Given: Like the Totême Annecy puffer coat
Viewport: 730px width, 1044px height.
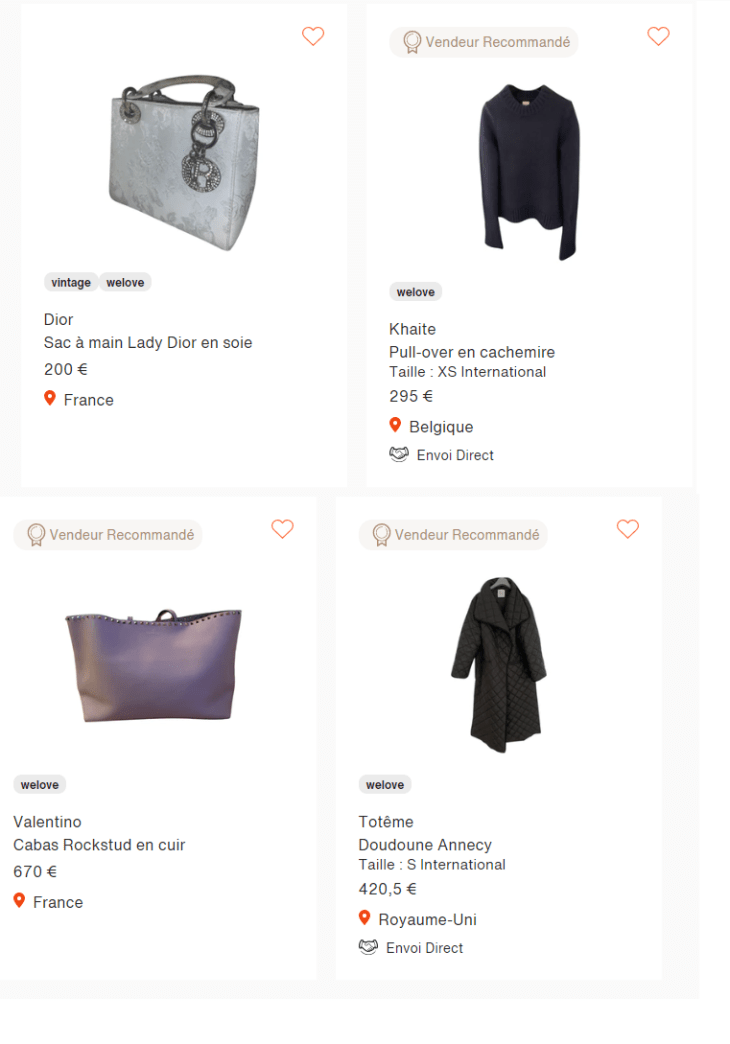Looking at the screenshot, I should (628, 529).
